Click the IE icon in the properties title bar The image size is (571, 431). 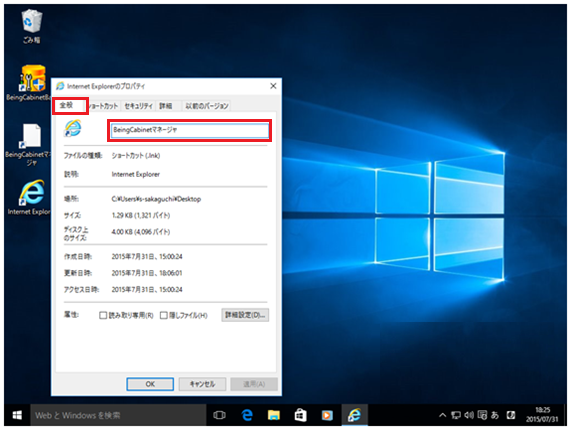[x=60, y=86]
